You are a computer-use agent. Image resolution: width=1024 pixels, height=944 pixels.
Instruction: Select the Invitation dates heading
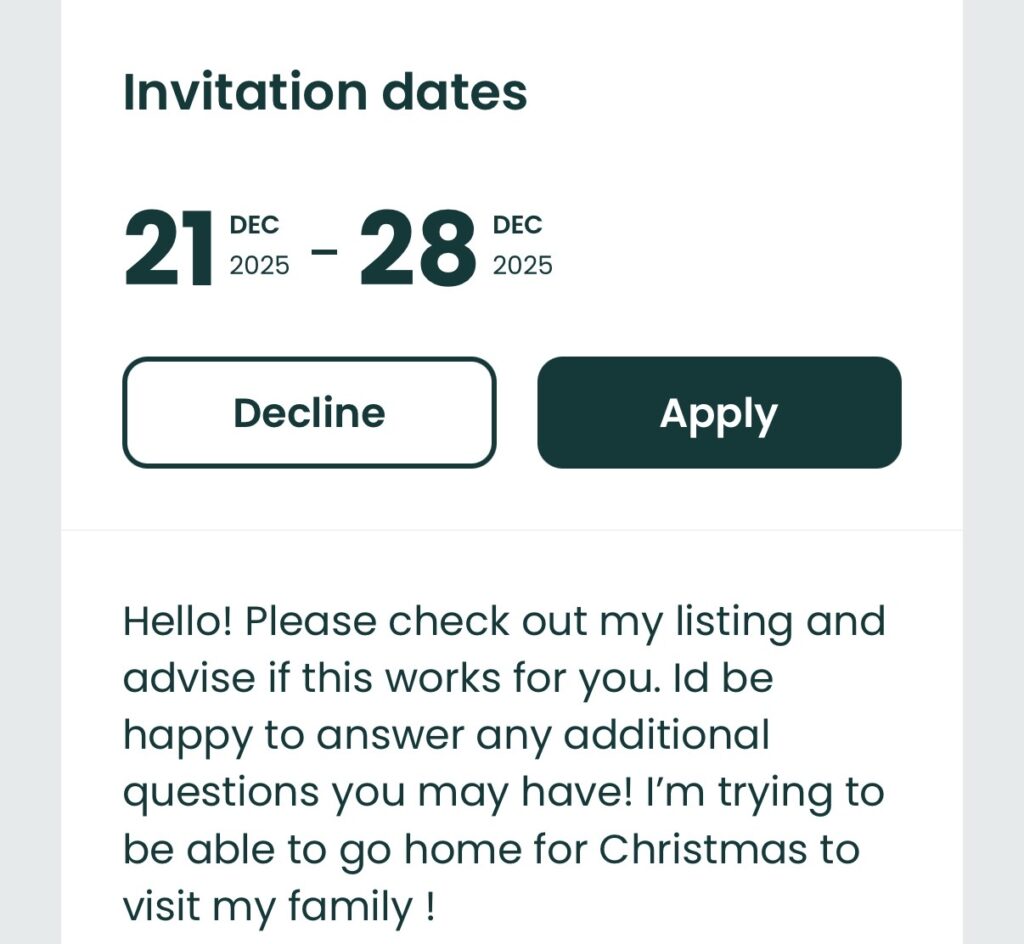(325, 92)
